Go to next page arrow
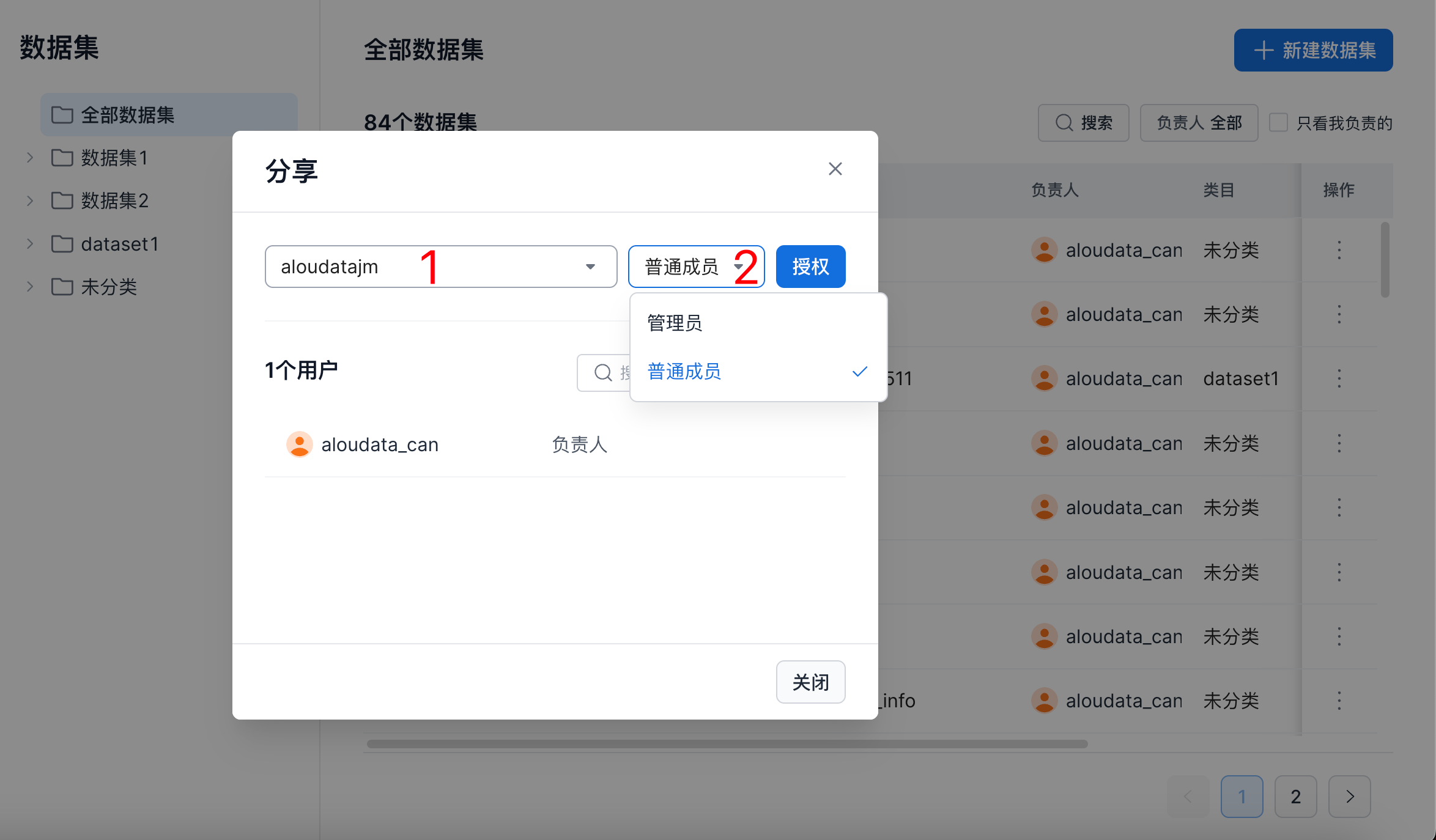 point(1349,796)
